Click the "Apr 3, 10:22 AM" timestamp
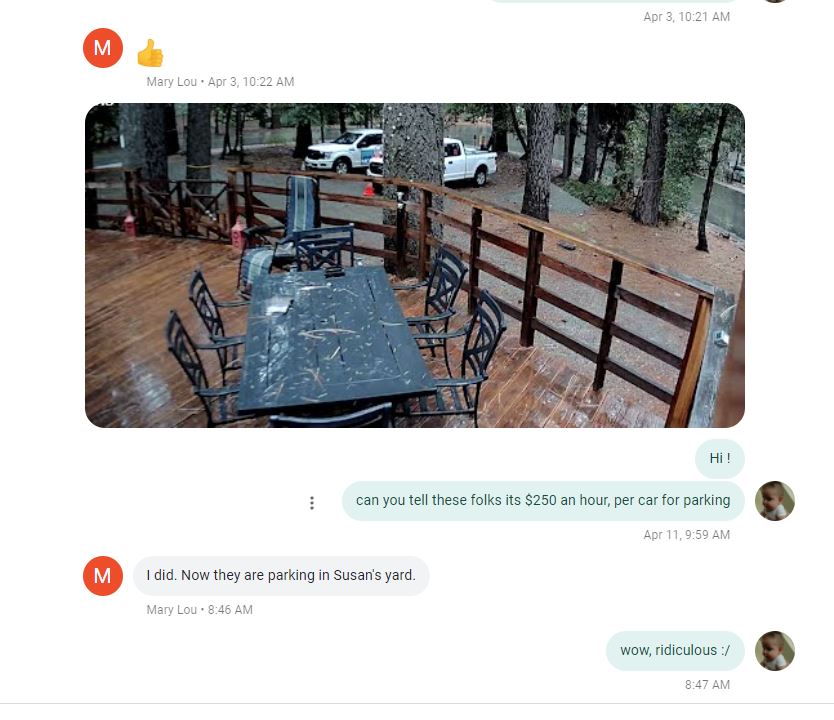This screenshot has width=834, height=720. coord(251,82)
